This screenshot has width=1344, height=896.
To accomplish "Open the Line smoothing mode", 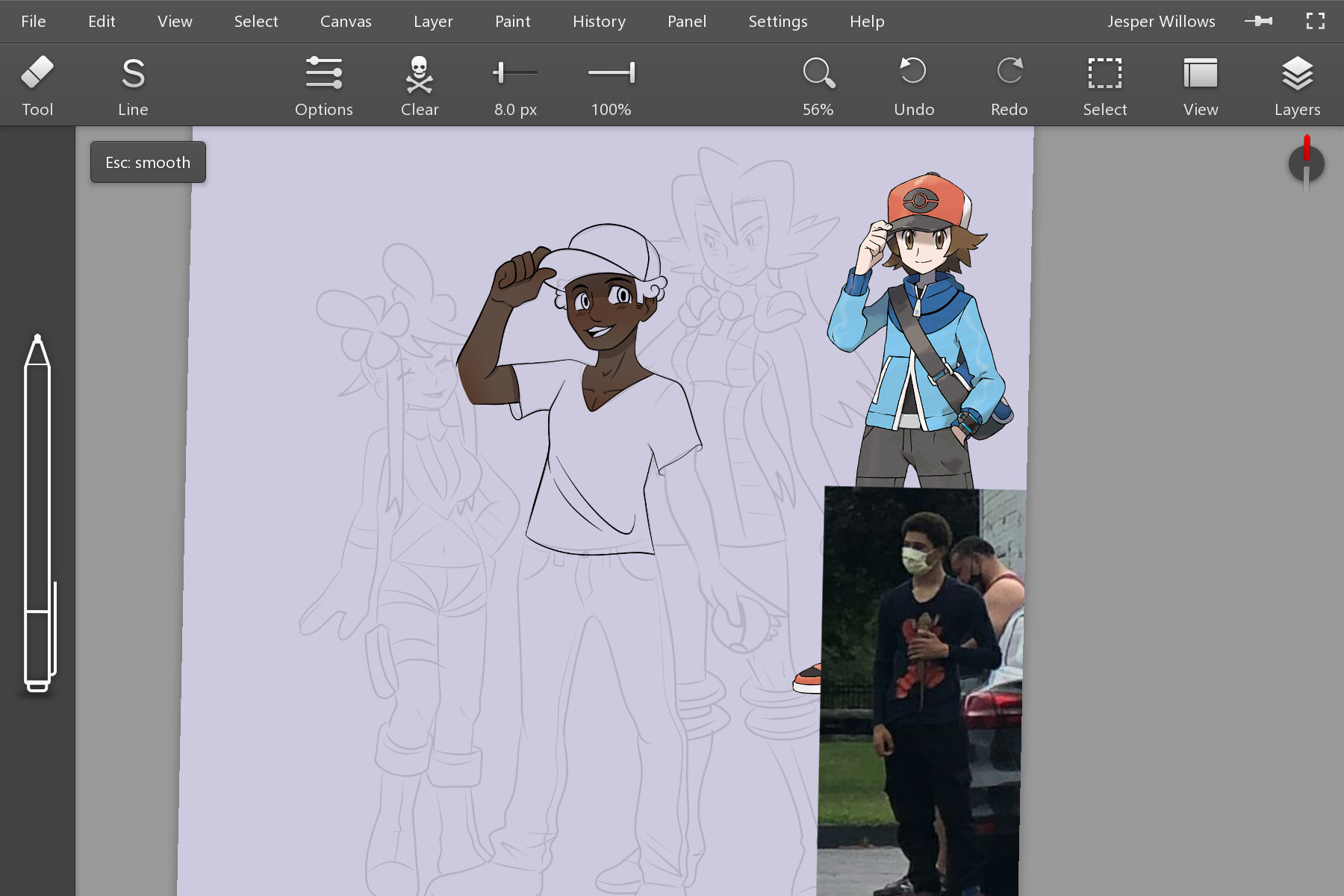I will tap(133, 73).
